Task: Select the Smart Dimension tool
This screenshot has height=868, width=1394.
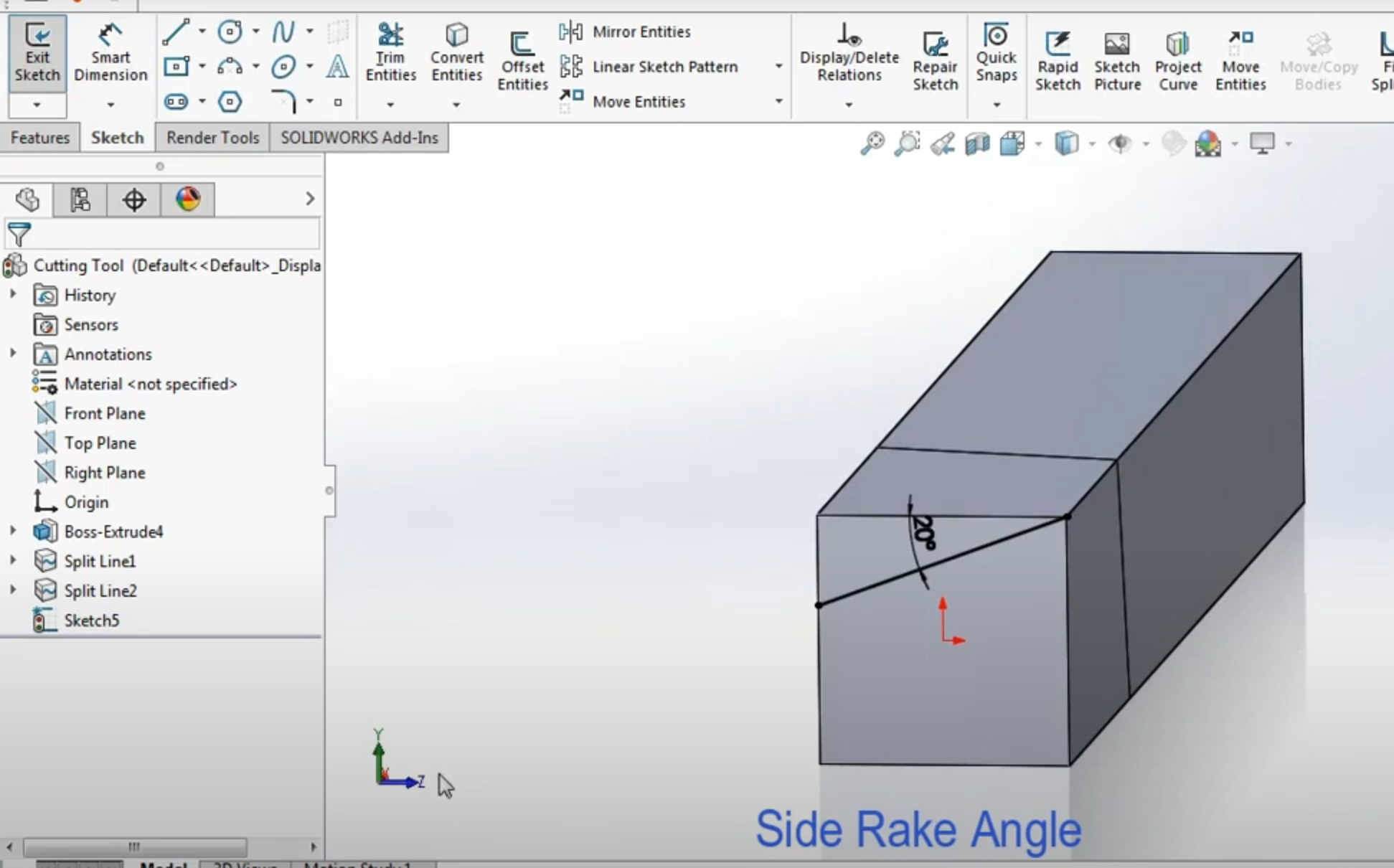Action: [x=110, y=53]
